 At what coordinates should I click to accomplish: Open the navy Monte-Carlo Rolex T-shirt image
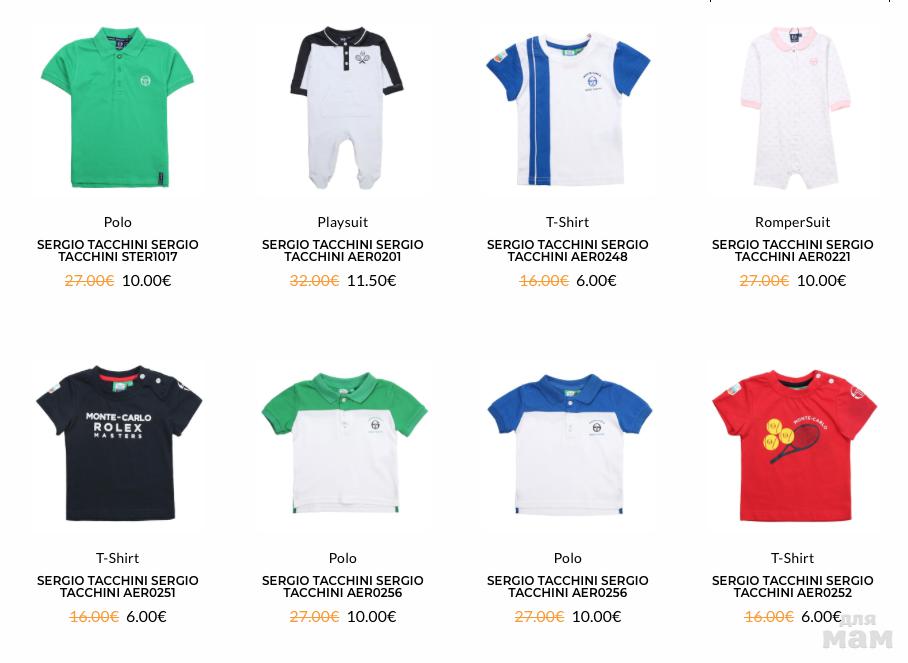pyautogui.click(x=119, y=443)
